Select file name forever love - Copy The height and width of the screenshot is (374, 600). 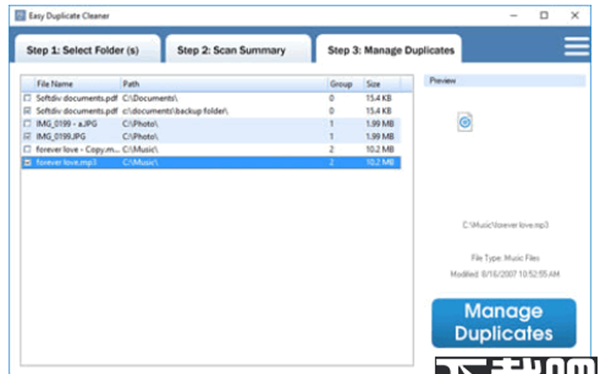78,149
